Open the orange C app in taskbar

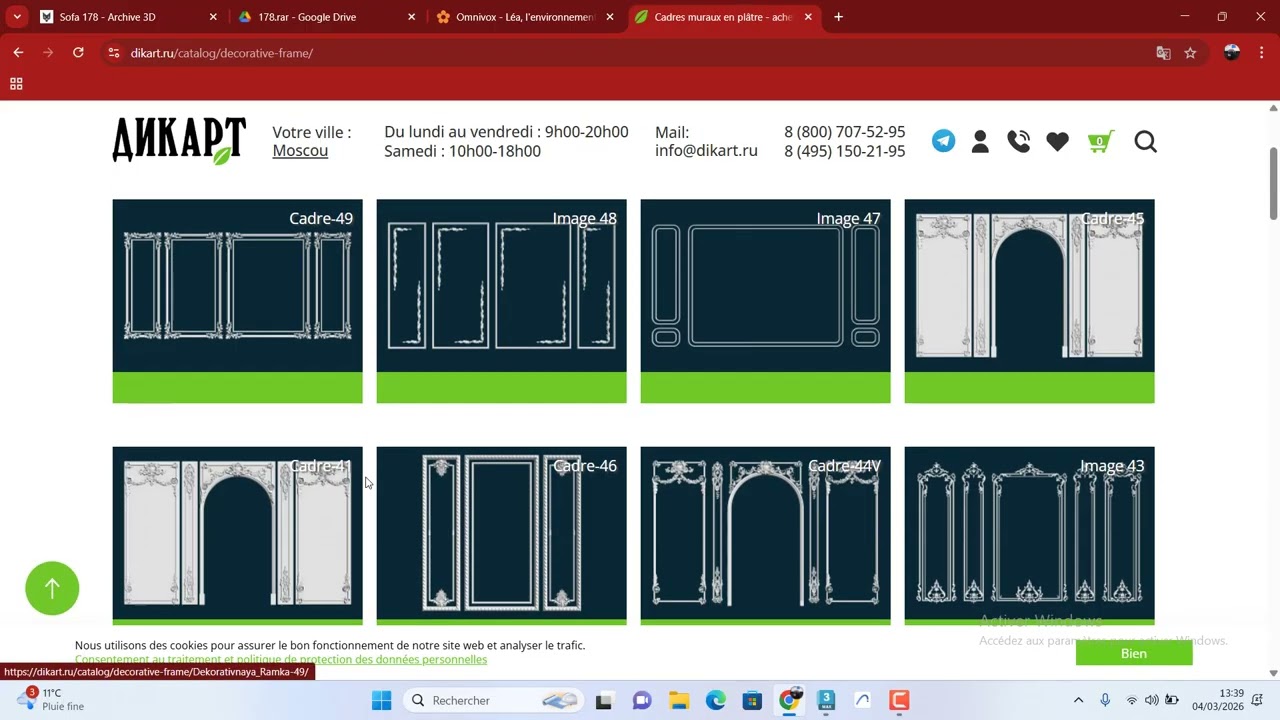point(899,700)
